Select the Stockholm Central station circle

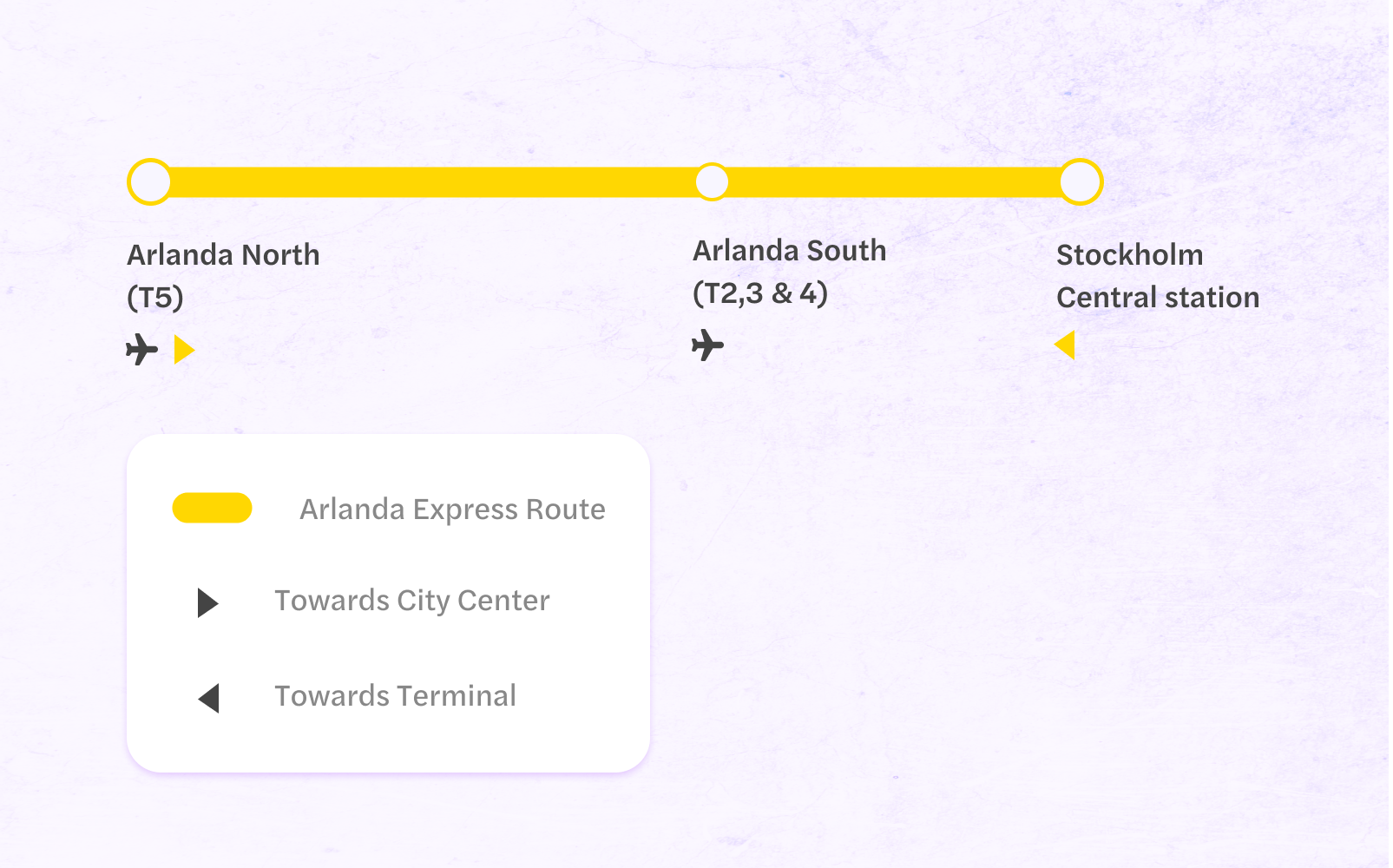1081,182
